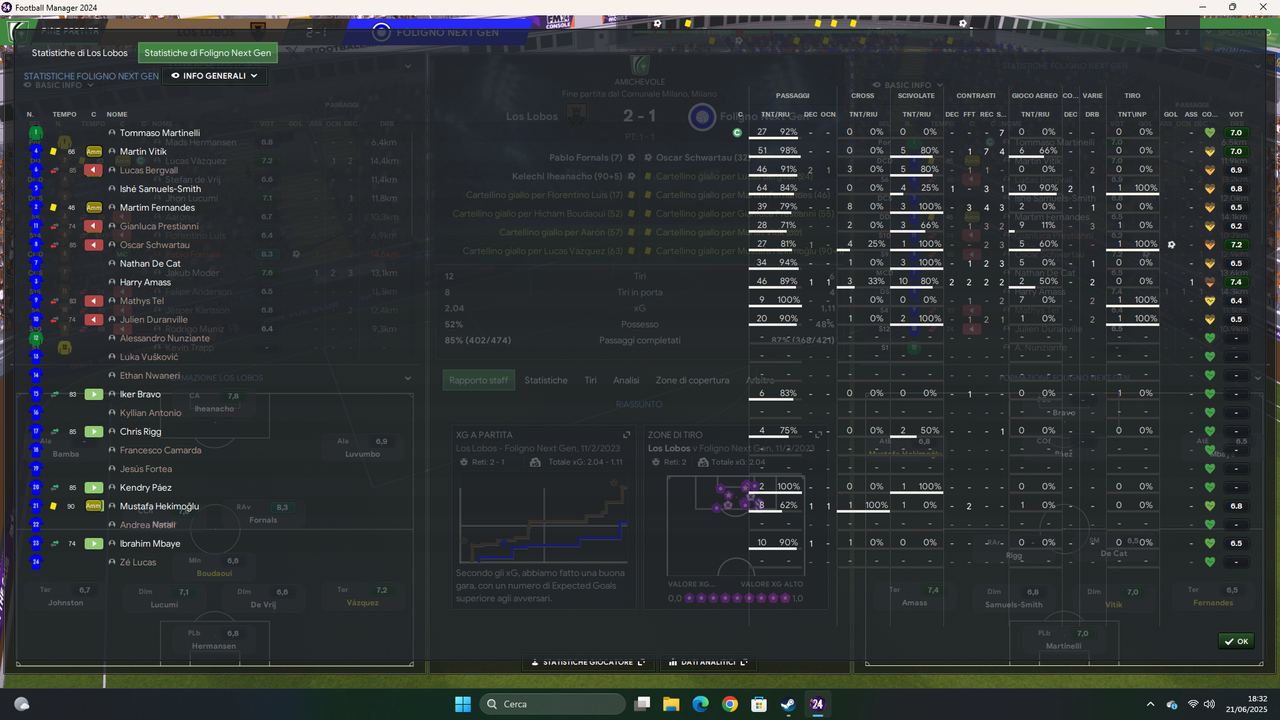Image resolution: width=1280 pixels, height=720 pixels.
Task: Click Francesco Camarda's name in the list
Action: point(160,451)
